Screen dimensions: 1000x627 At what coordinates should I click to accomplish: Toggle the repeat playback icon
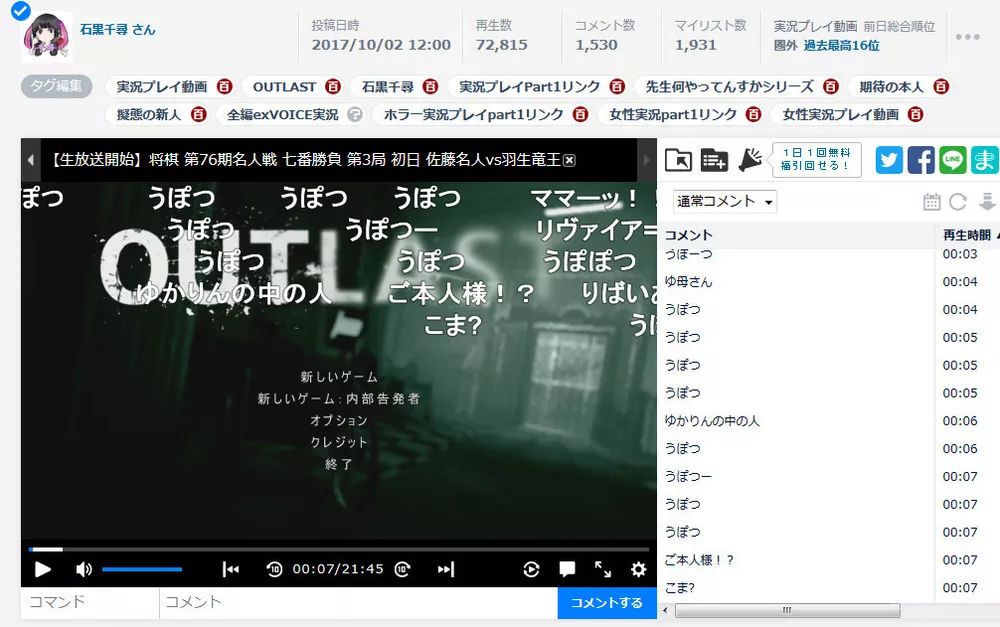point(531,569)
